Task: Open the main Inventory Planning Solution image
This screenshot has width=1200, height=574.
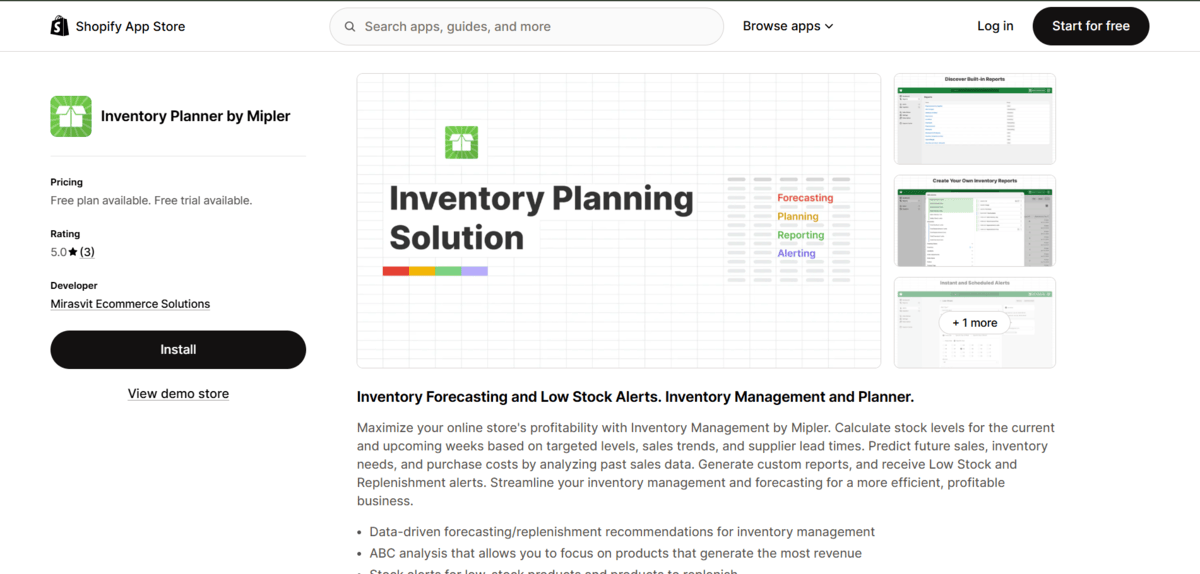Action: tap(619, 221)
